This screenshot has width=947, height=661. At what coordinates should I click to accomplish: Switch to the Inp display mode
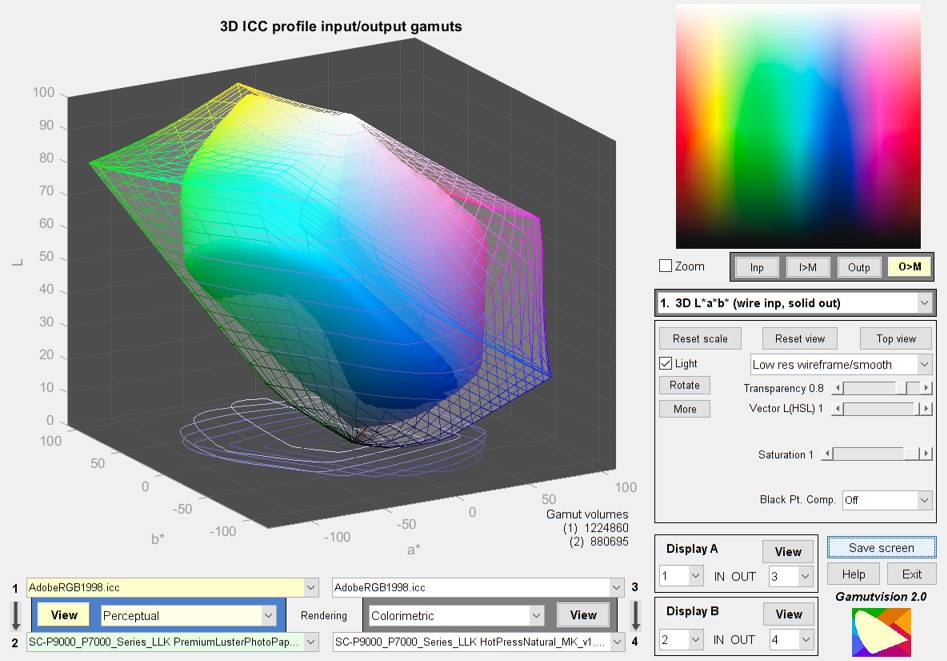tap(757, 267)
